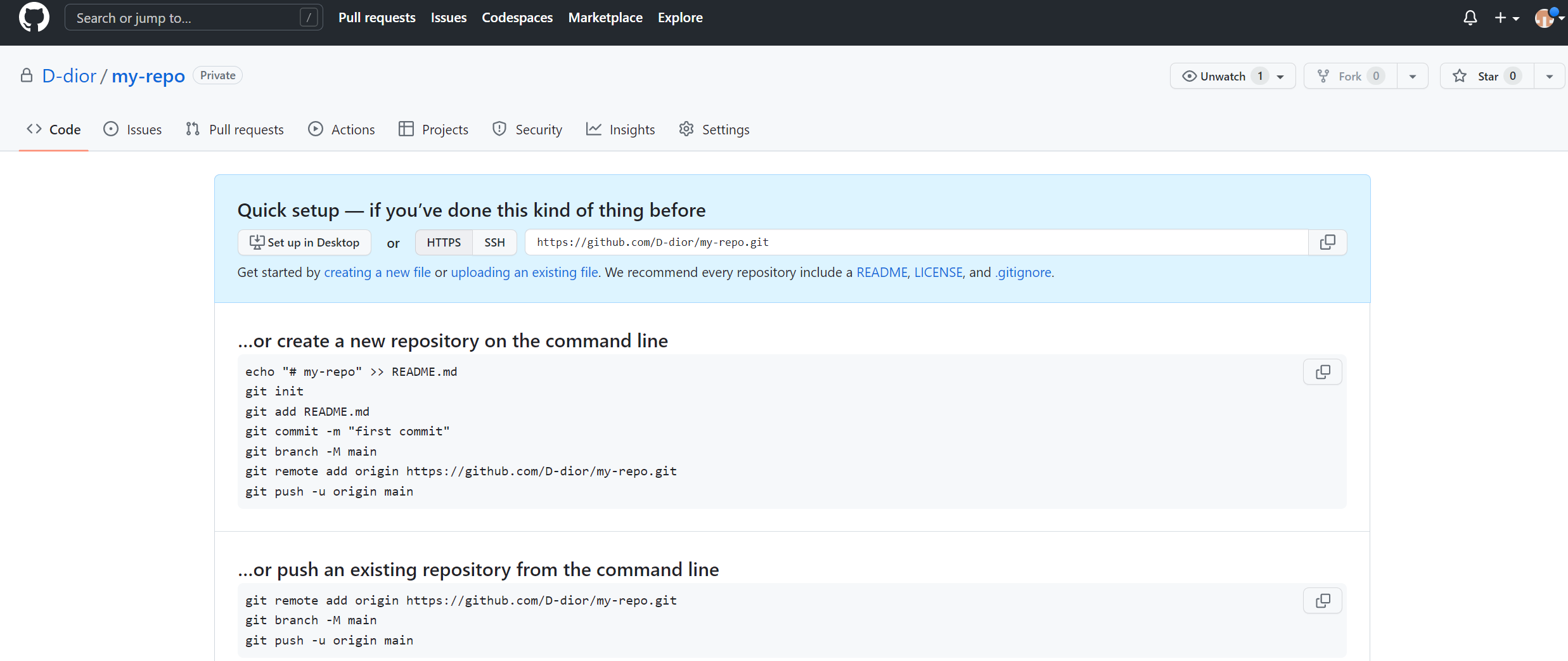Expand the plus create-new menu
Viewport: 1568px width, 661px height.
(1507, 18)
